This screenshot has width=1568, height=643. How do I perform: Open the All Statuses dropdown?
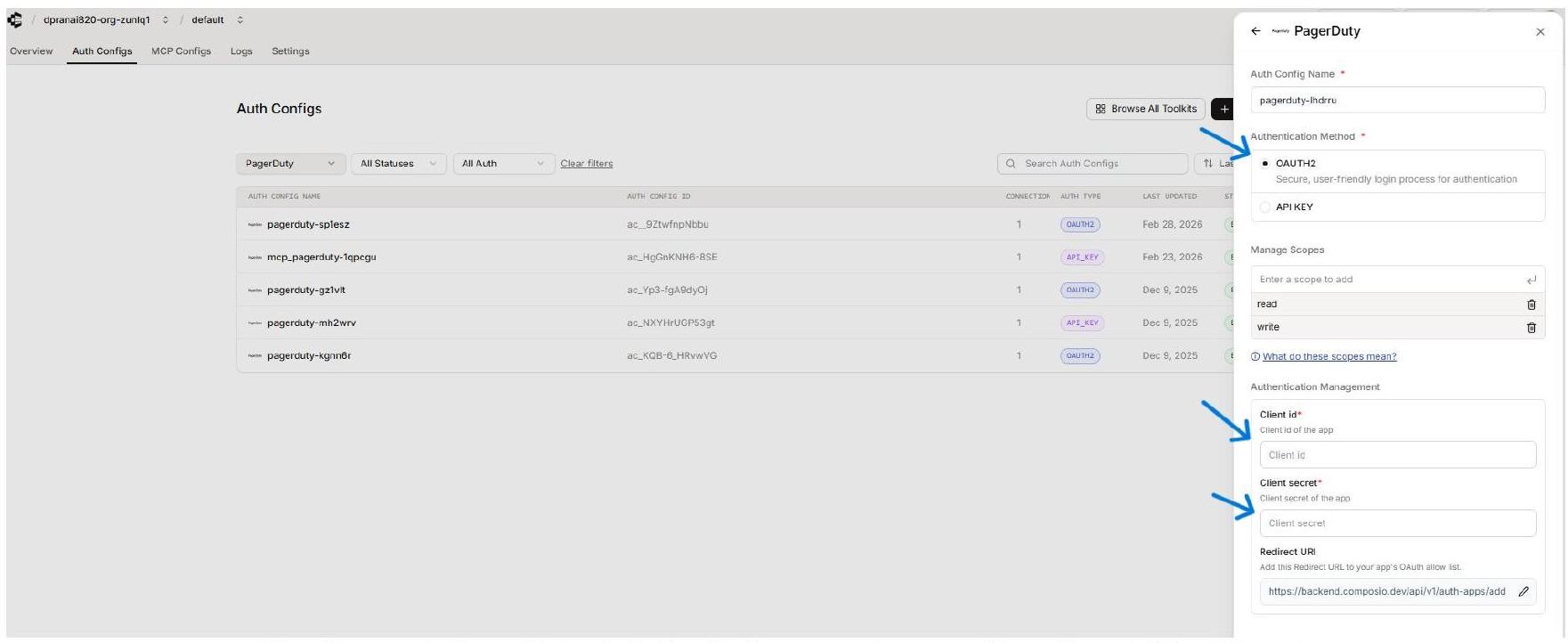(x=398, y=164)
